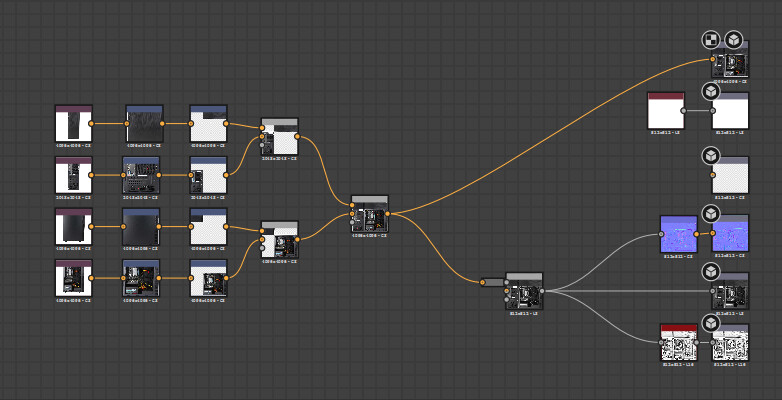This screenshot has height=400, width=782.
Task: Select the lower blend node combining the bottom two rows
Action: point(279,239)
